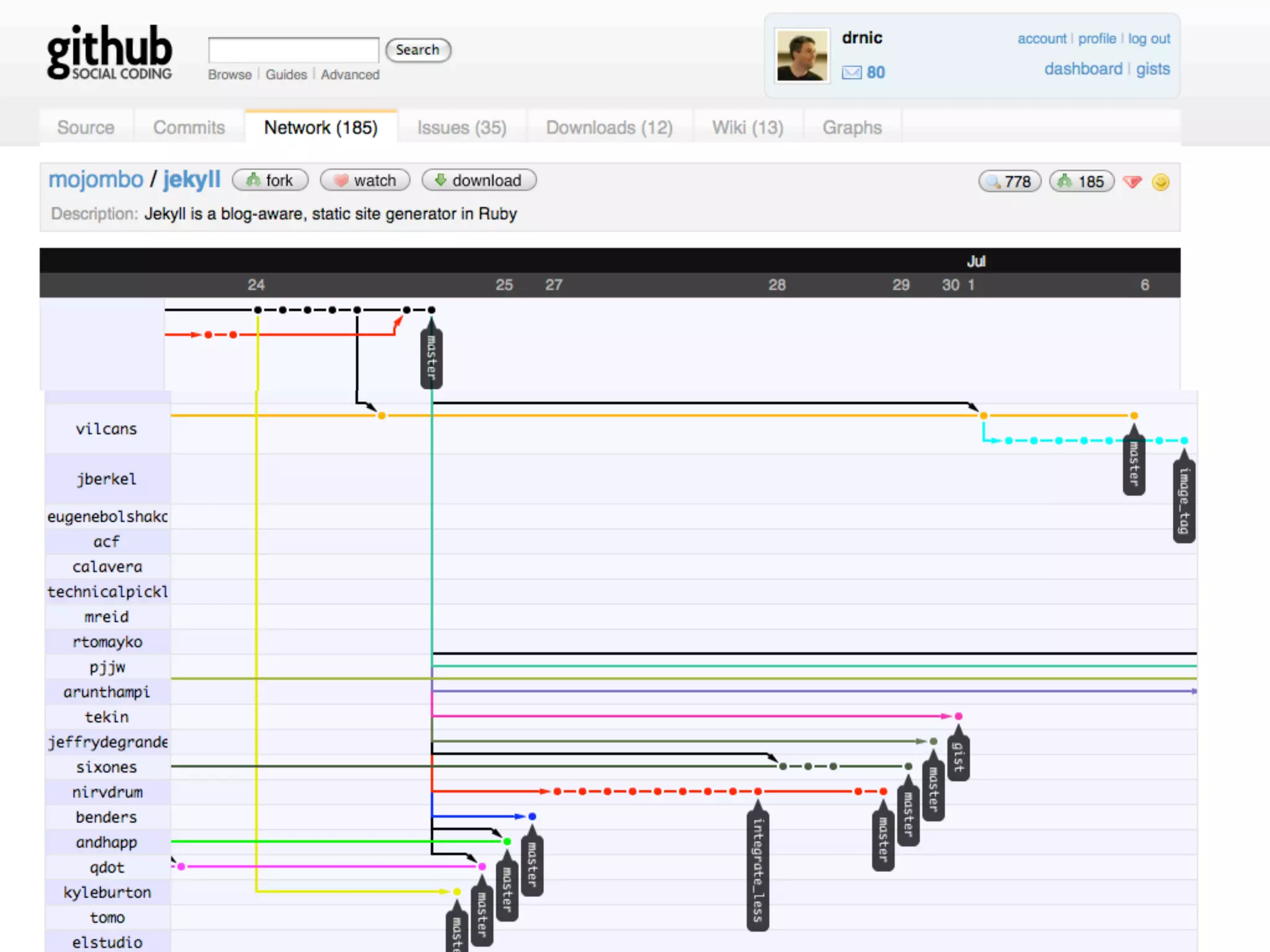Viewport: 1270px width, 952px height.
Task: Click the envelope inbox icon showing 80
Action: pyautogui.click(x=851, y=73)
